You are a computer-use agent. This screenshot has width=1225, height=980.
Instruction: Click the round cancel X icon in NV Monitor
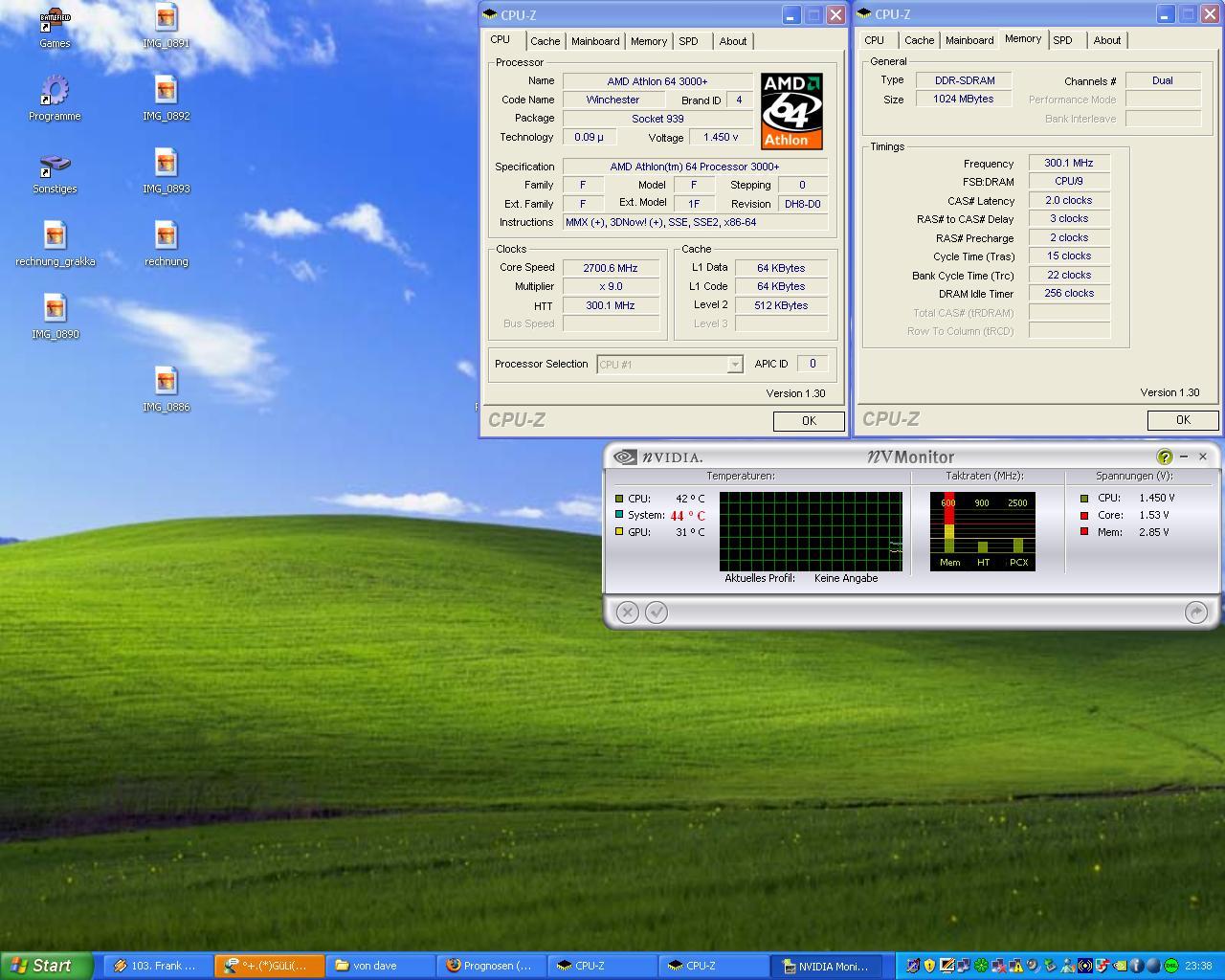click(627, 612)
